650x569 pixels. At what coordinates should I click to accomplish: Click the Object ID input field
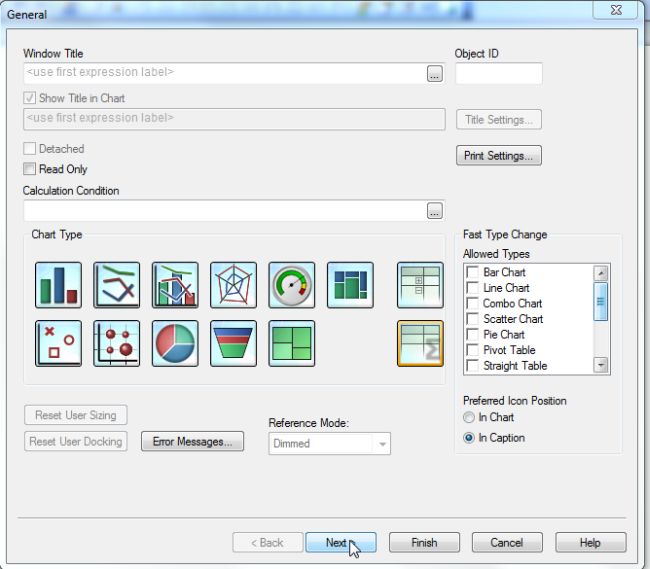click(499, 73)
